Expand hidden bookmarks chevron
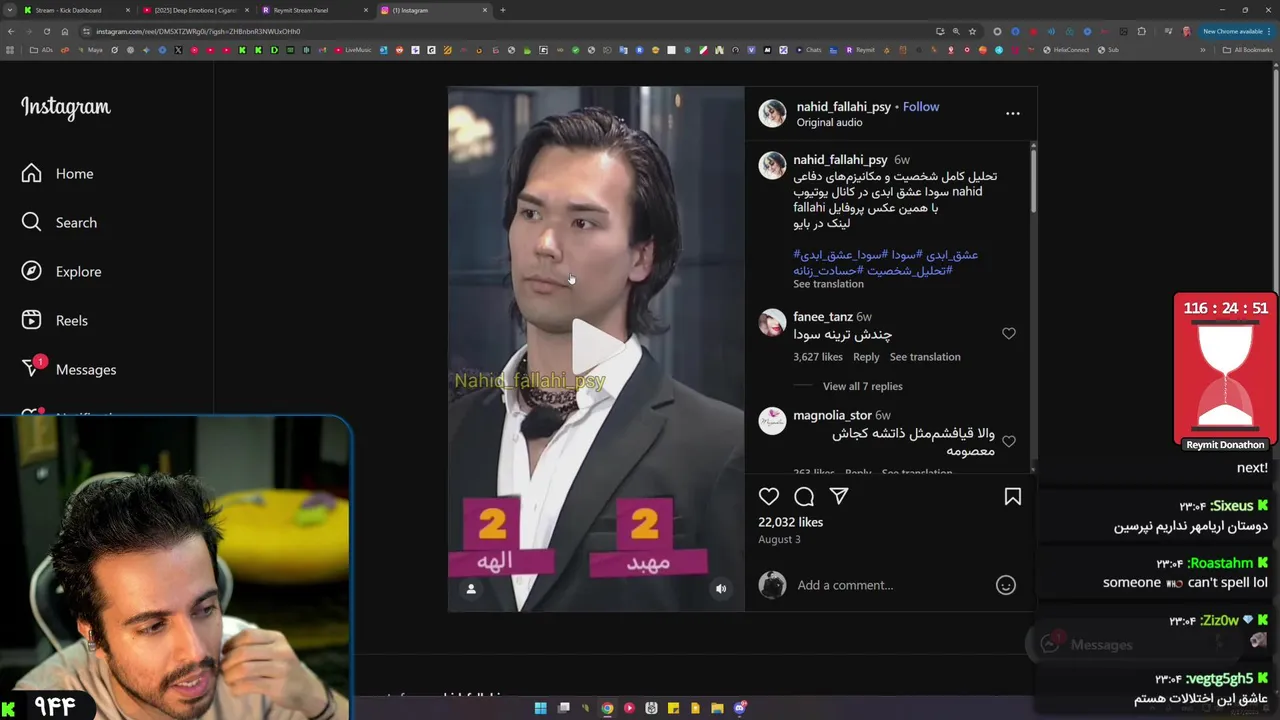This screenshot has height=720, width=1280. 1203,50
